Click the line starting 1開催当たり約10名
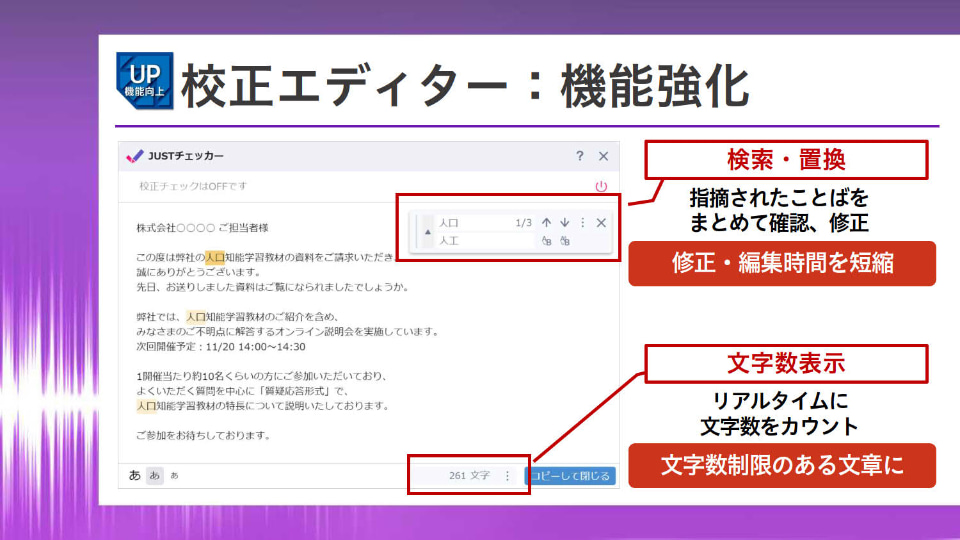Image resolution: width=960 pixels, height=540 pixels. [262, 376]
